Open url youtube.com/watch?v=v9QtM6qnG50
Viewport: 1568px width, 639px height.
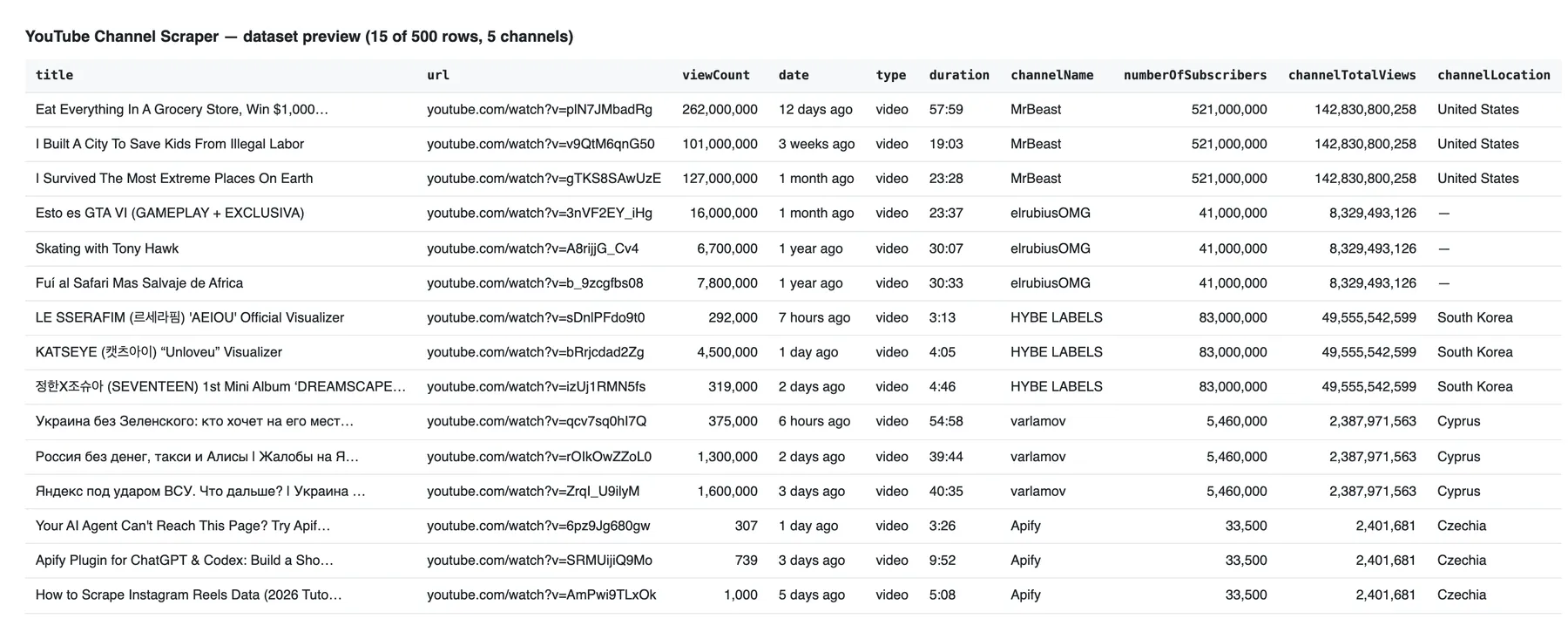point(541,144)
